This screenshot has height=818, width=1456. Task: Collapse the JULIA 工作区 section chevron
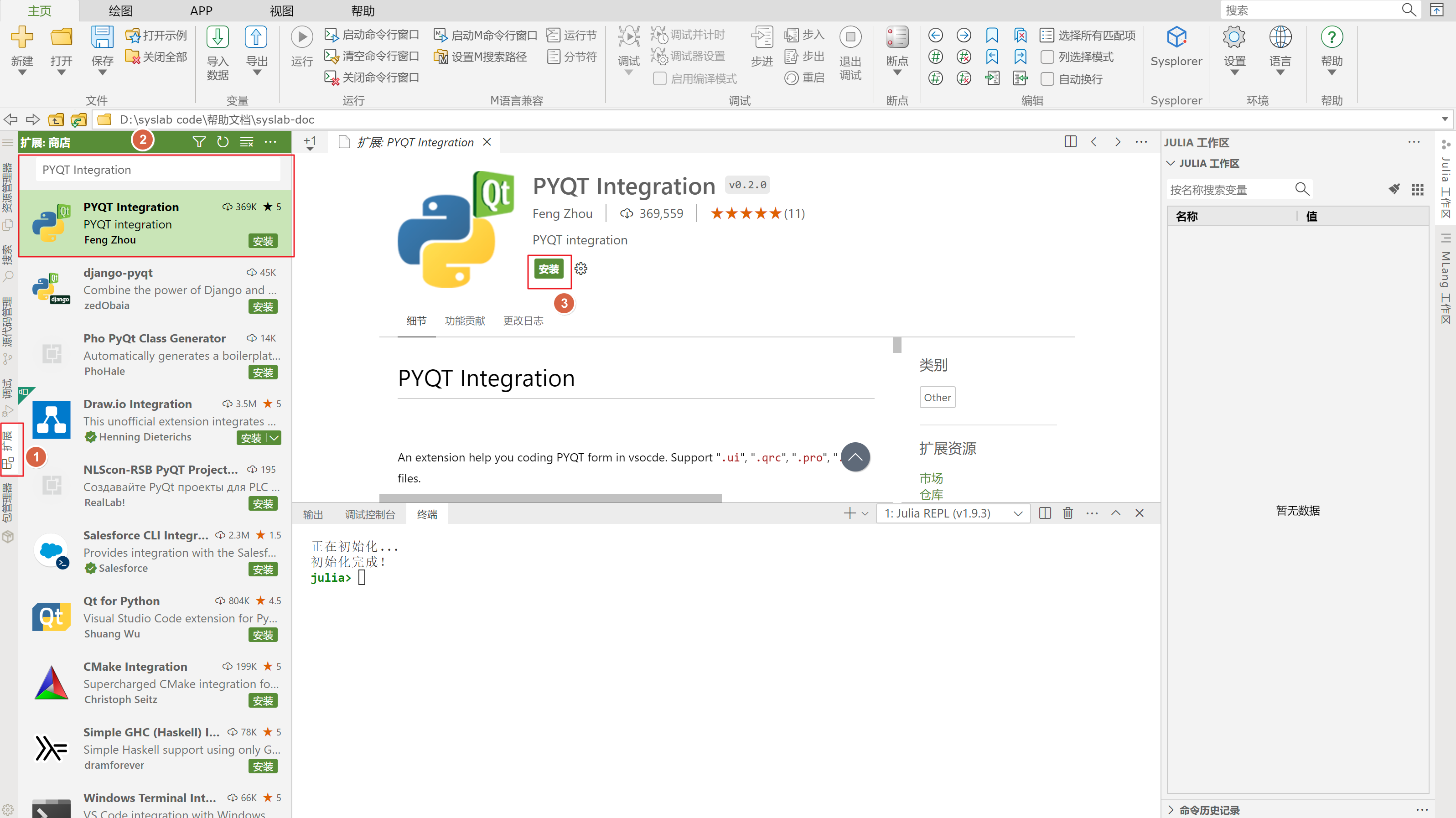[1171, 163]
